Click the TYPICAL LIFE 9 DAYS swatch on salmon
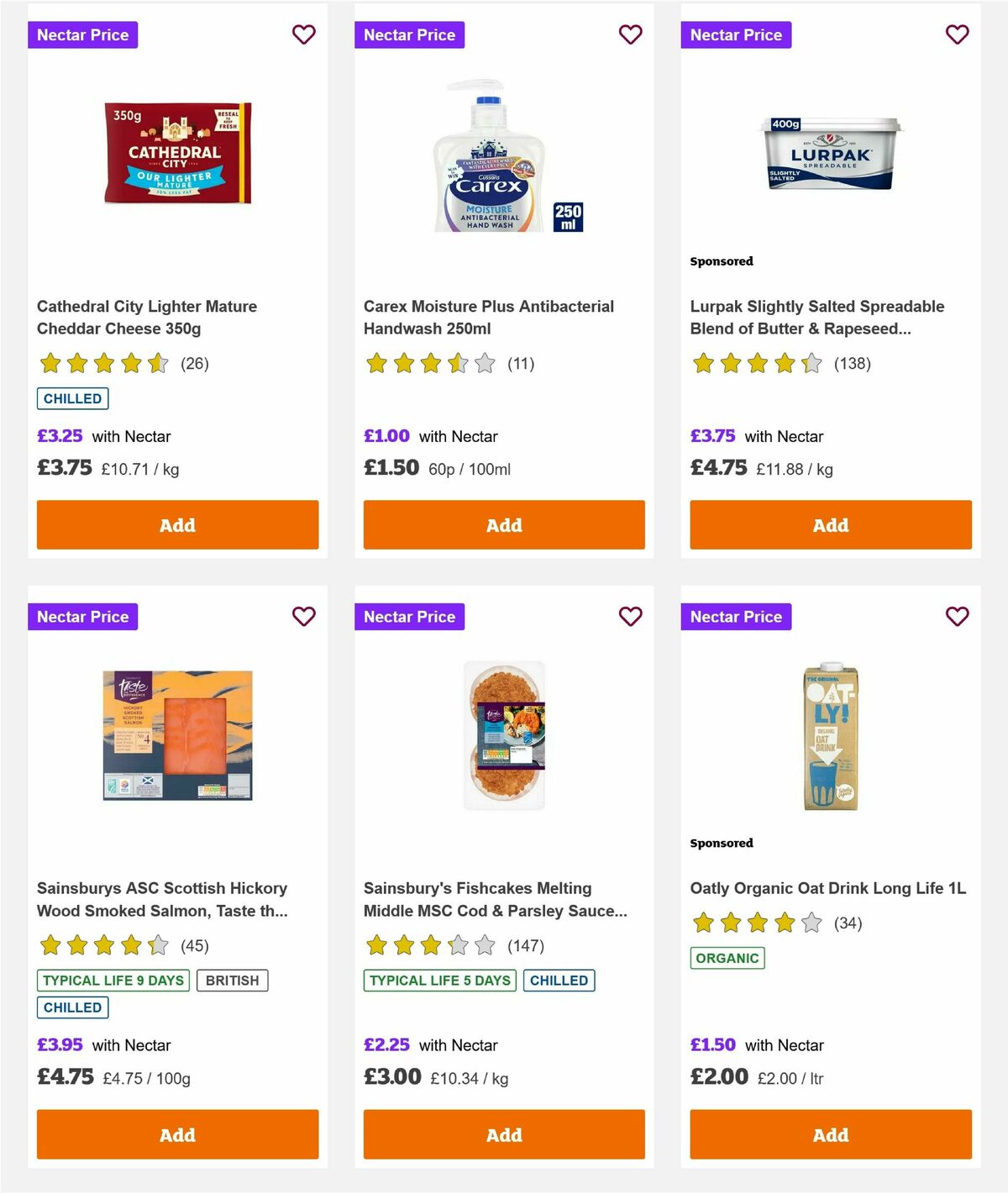 pyautogui.click(x=112, y=980)
